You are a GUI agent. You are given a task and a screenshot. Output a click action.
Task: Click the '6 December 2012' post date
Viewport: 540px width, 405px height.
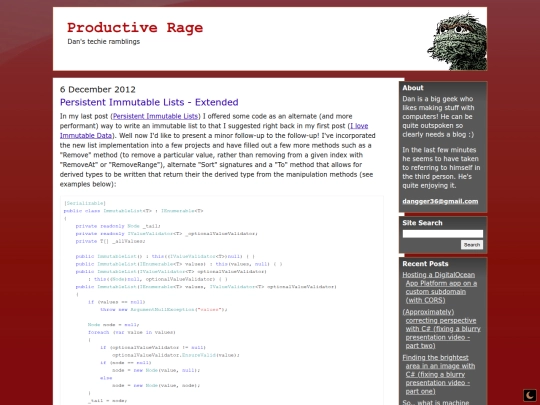point(98,90)
